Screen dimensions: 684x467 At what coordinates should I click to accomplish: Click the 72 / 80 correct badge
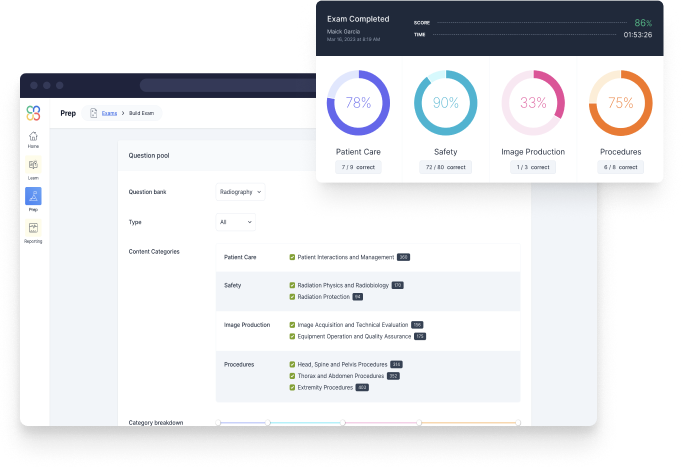pos(445,167)
